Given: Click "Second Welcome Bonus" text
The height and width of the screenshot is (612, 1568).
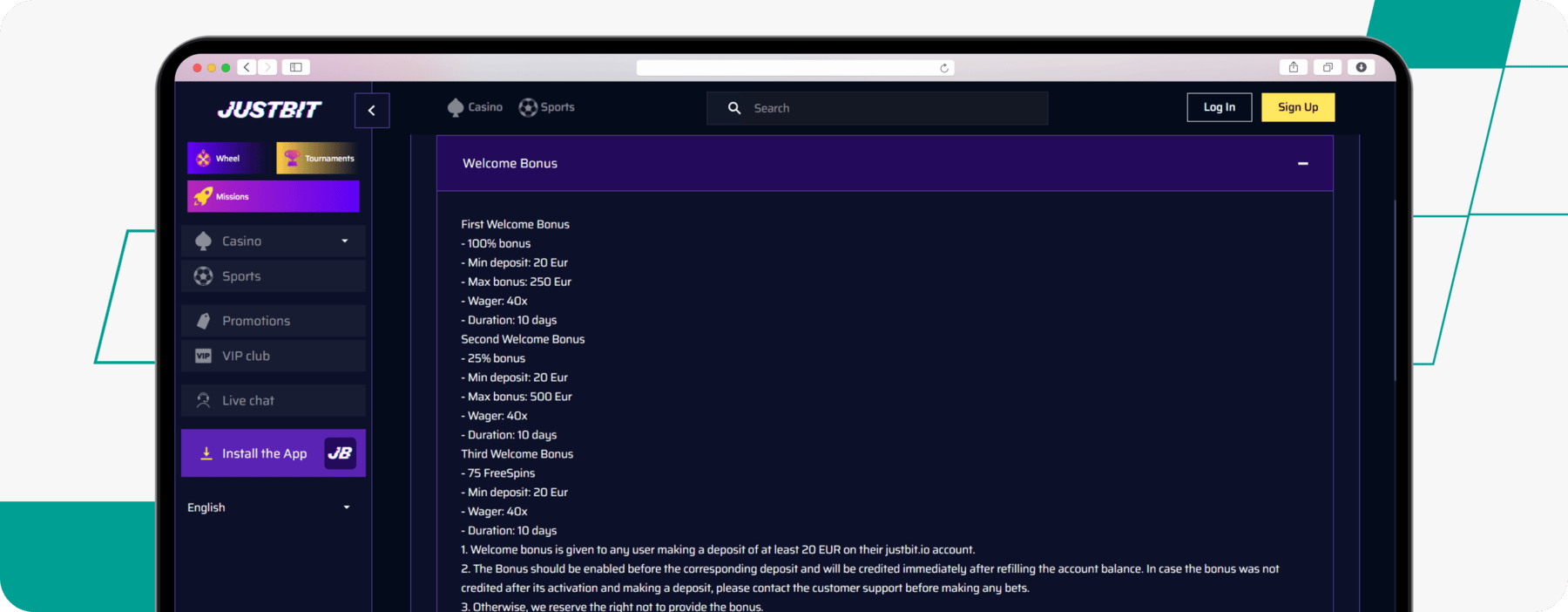Looking at the screenshot, I should pos(523,339).
